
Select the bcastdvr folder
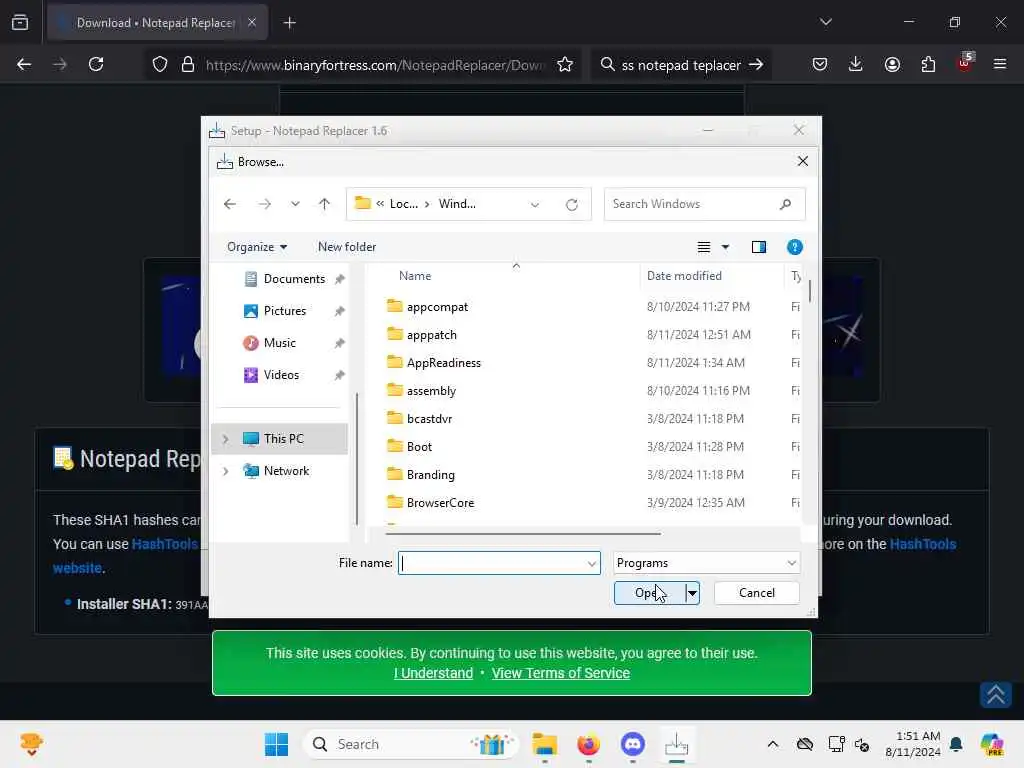(429, 419)
